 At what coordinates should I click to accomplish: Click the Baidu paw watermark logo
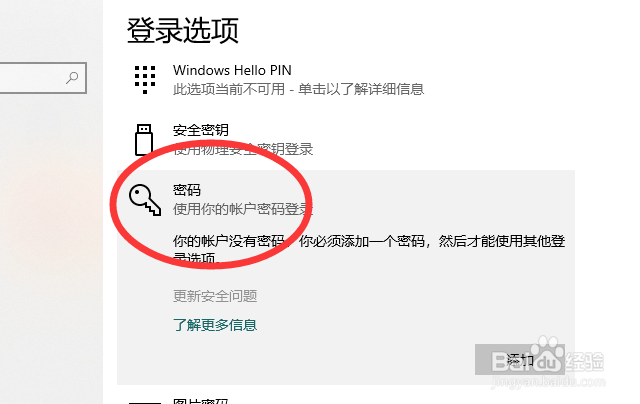tap(547, 353)
